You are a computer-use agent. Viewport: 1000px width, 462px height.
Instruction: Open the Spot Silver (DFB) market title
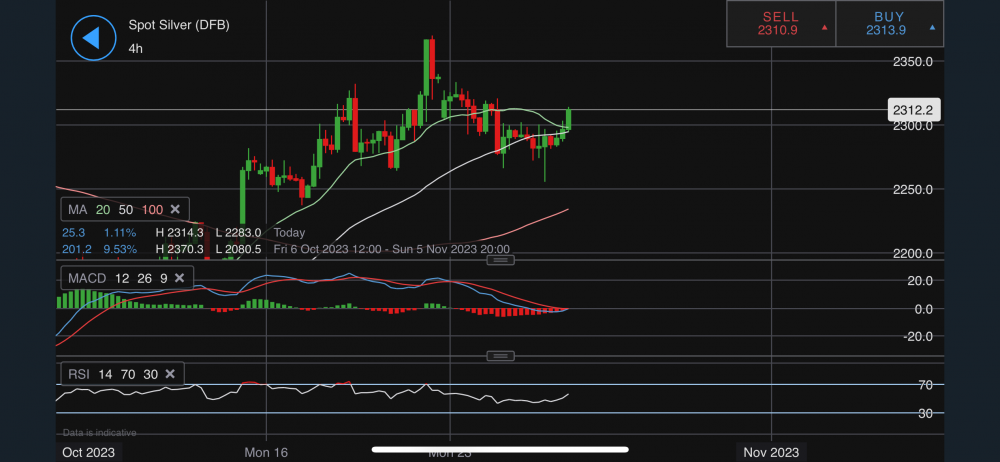[178, 25]
